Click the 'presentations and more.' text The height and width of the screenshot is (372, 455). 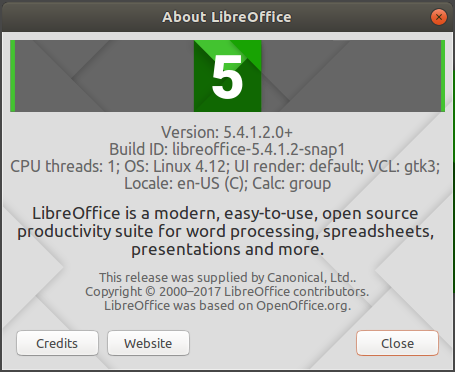(x=227, y=249)
